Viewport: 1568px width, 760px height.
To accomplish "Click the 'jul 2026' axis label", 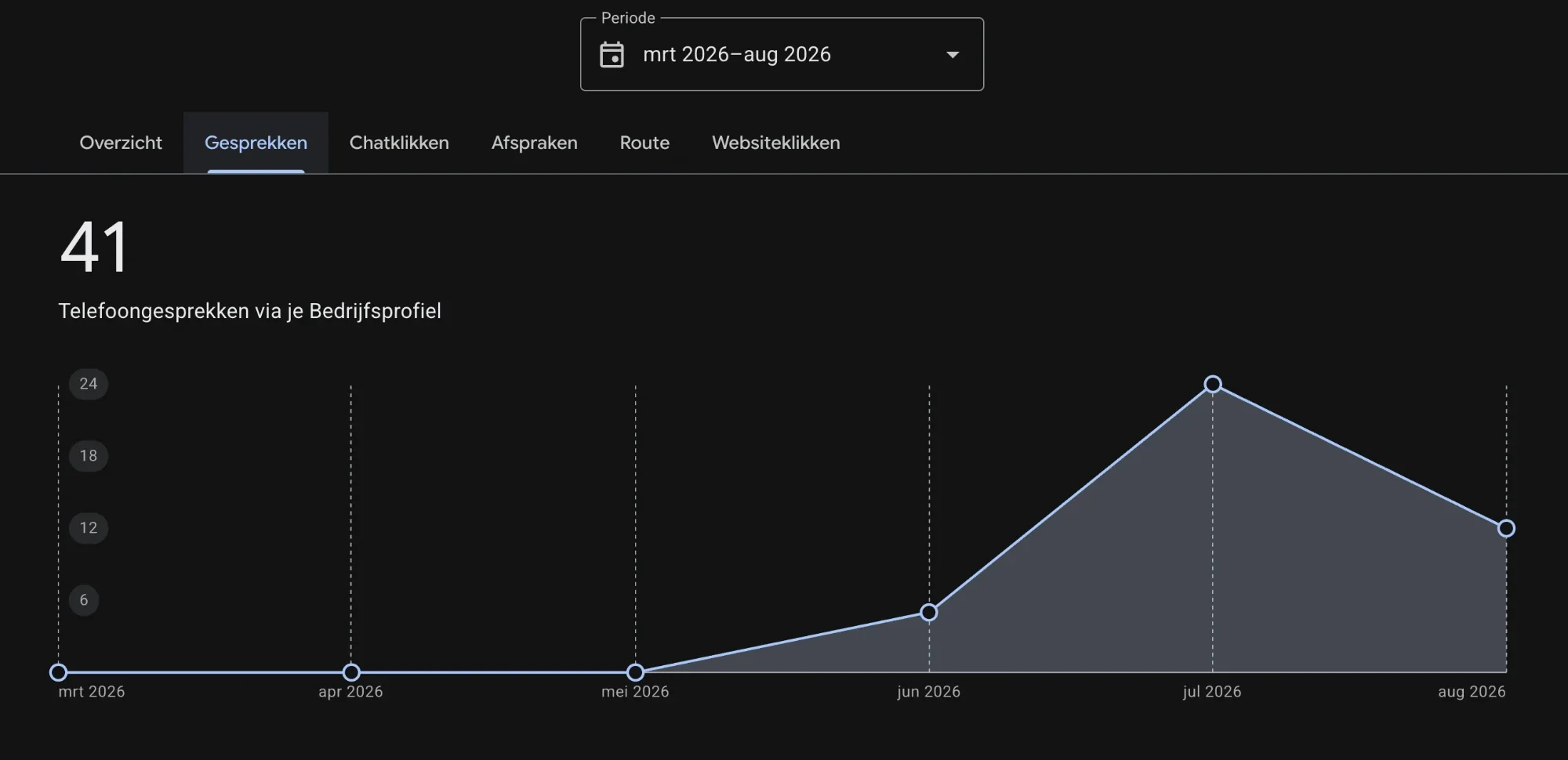I will coord(1212,692).
